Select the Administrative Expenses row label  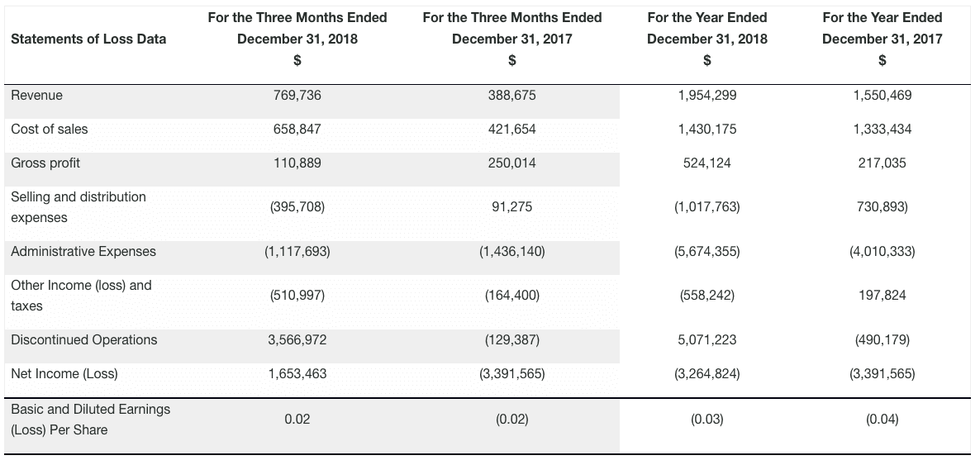click(x=83, y=252)
